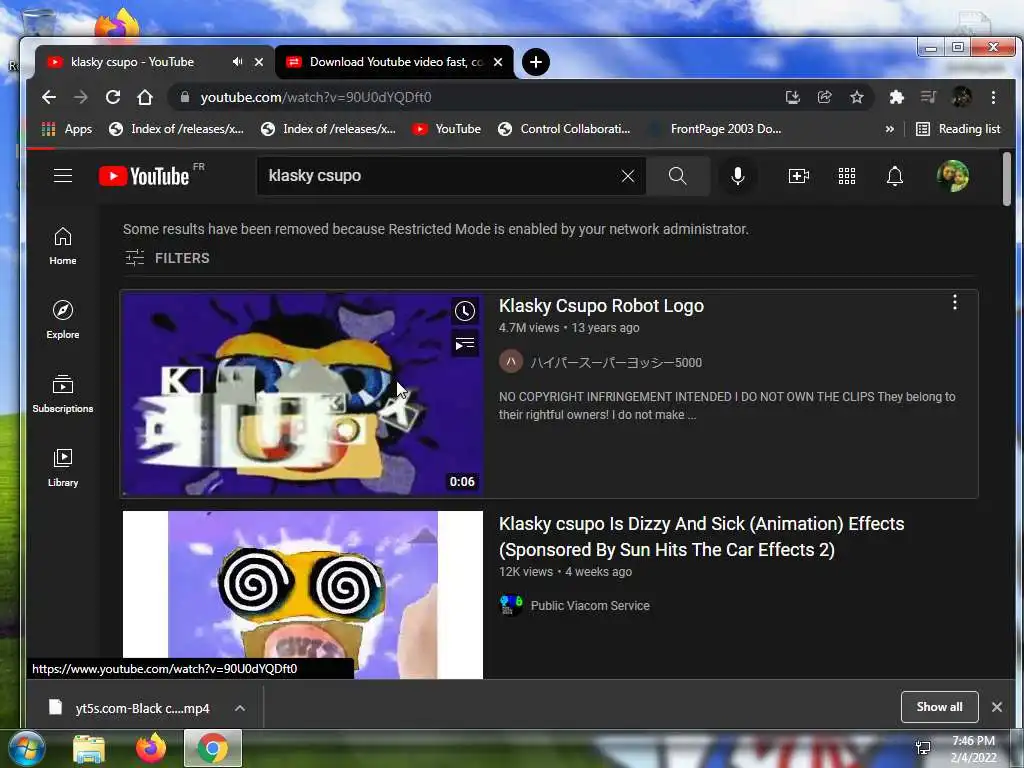Start voice search with the microphone
This screenshot has width=1024, height=768.
738,176
